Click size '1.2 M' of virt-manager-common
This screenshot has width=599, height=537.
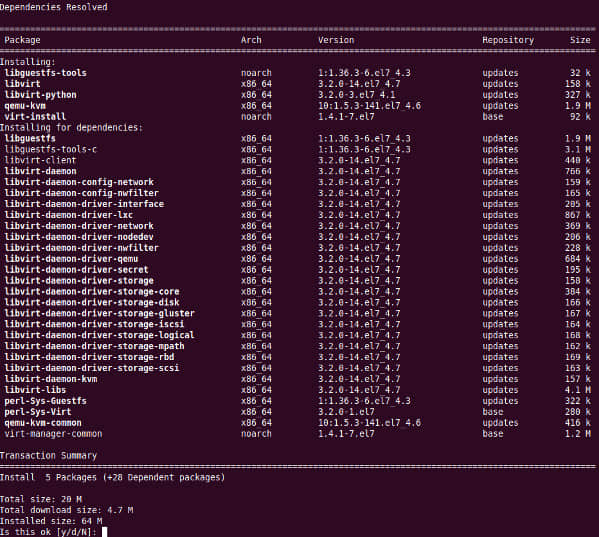(578, 433)
